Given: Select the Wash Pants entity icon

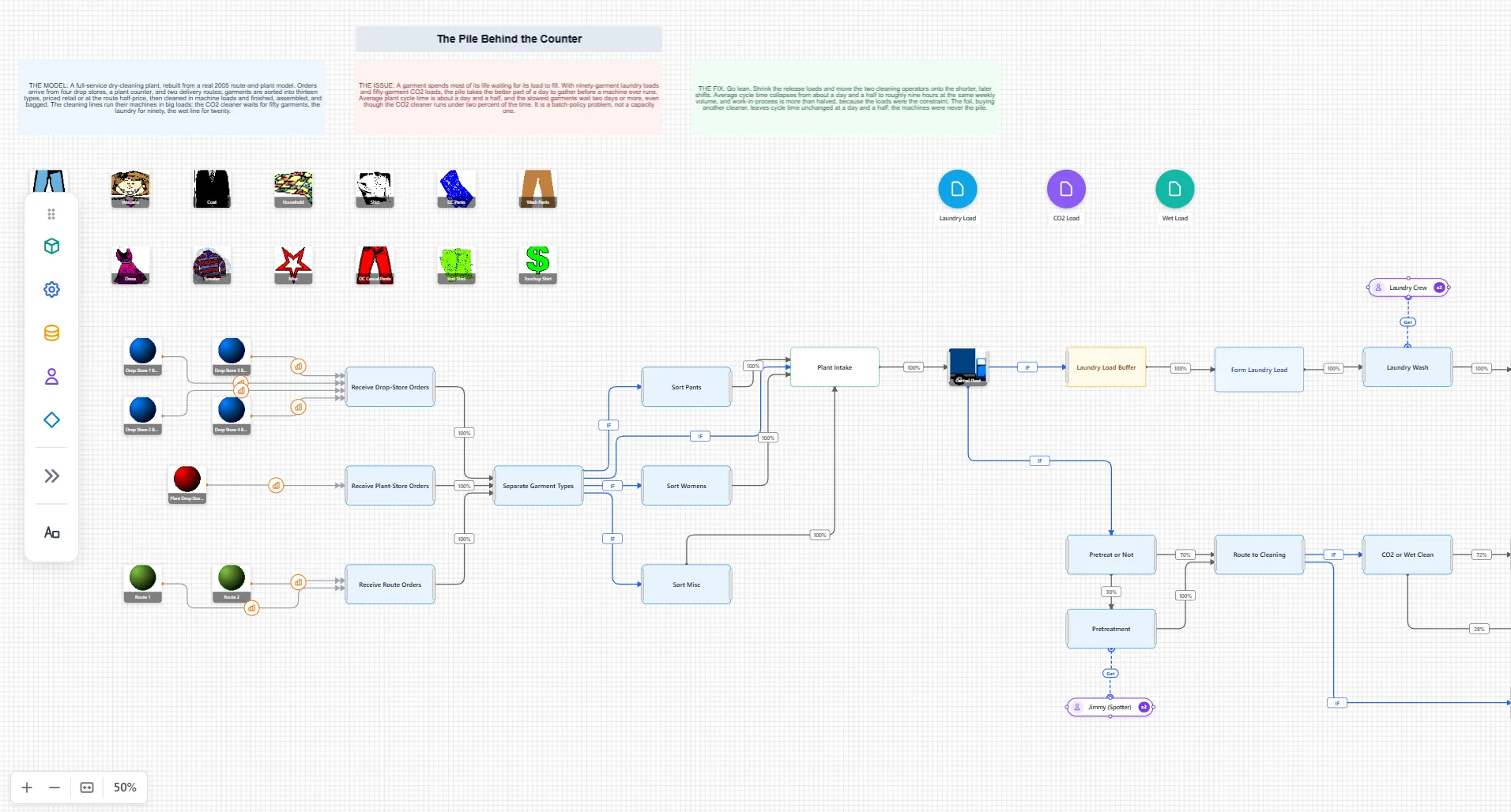Looking at the screenshot, I should click(x=537, y=189).
